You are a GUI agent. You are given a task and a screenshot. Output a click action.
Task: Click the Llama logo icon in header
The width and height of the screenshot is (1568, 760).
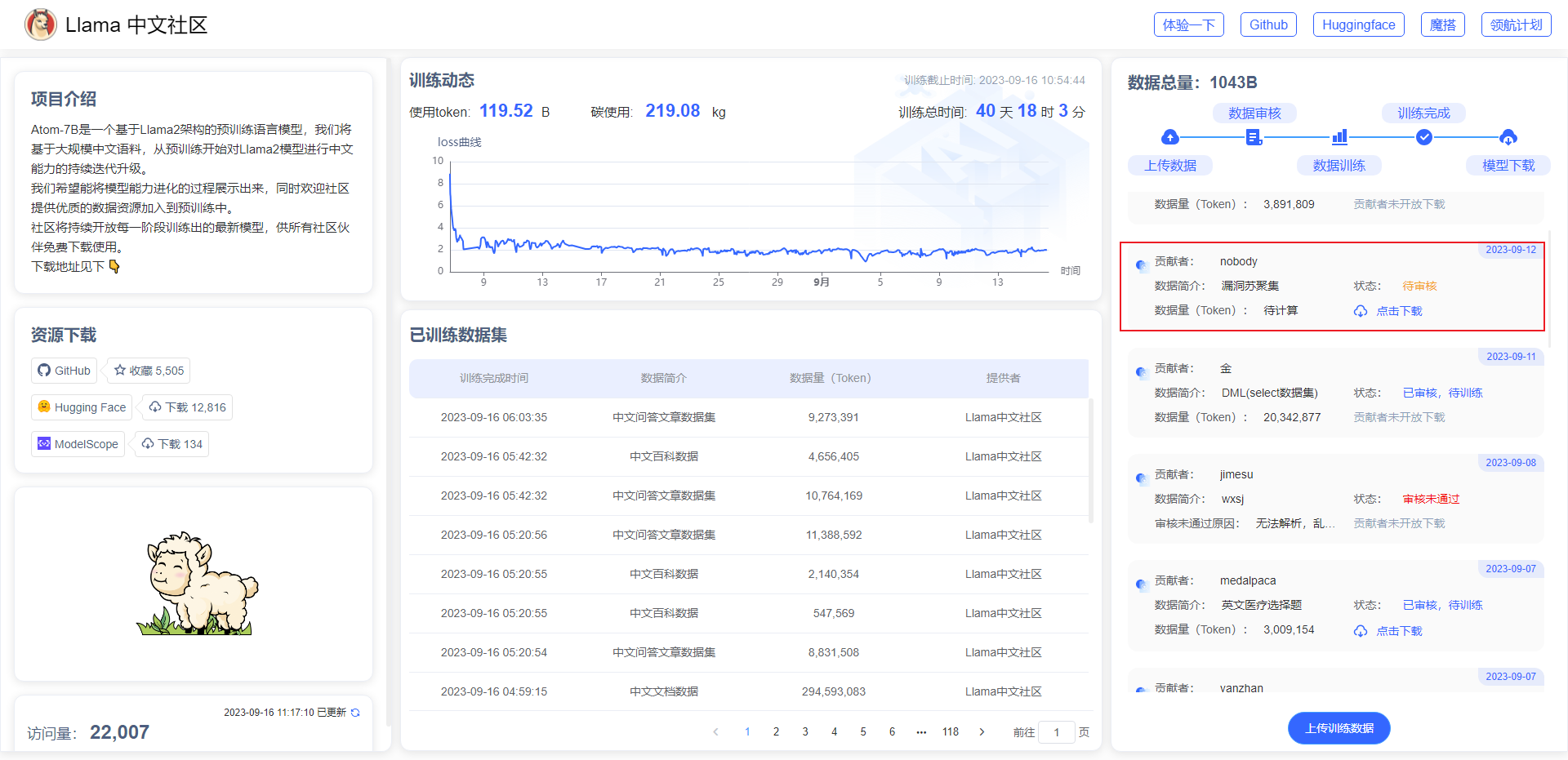(x=40, y=24)
